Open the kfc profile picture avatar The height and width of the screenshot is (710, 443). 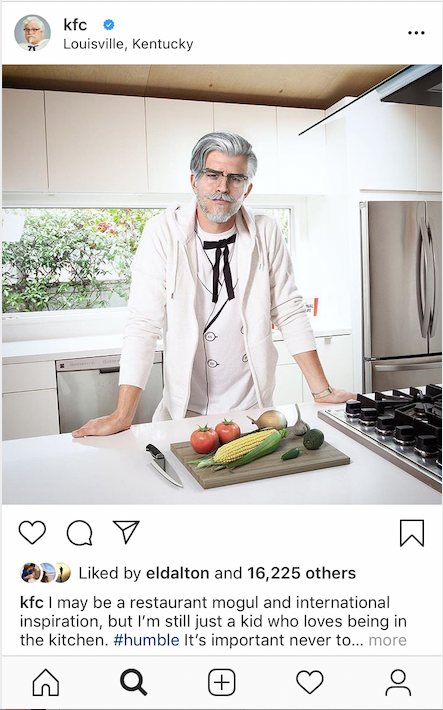33,33
